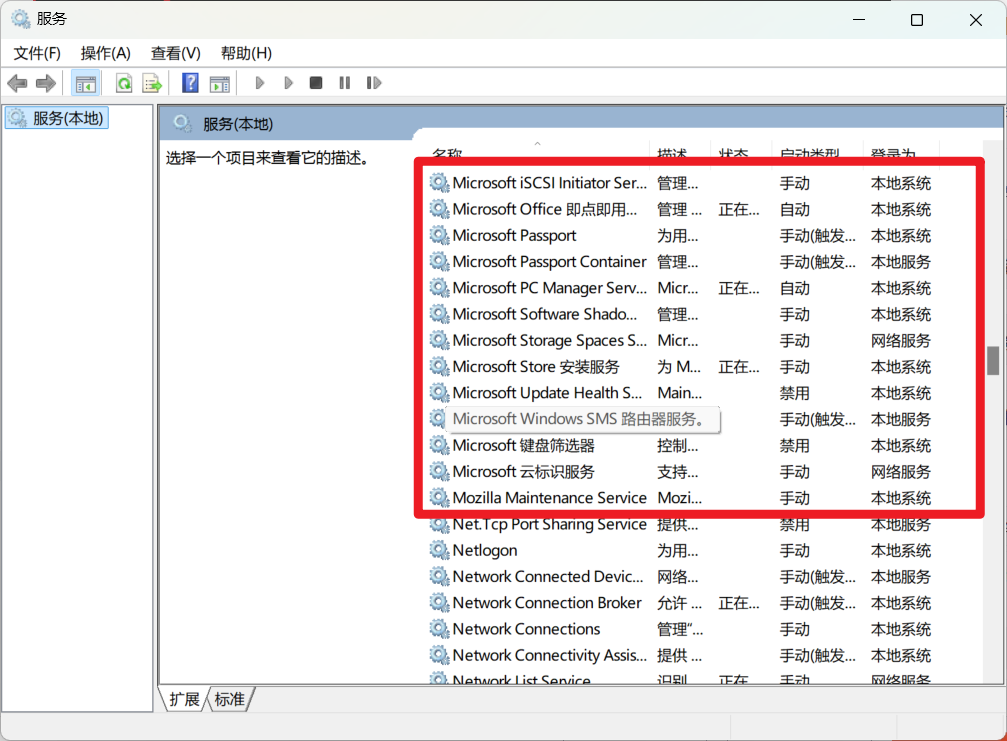1007x741 pixels.
Task: Click 正在... status of Microsoft PC Manager
Action: click(x=739, y=288)
